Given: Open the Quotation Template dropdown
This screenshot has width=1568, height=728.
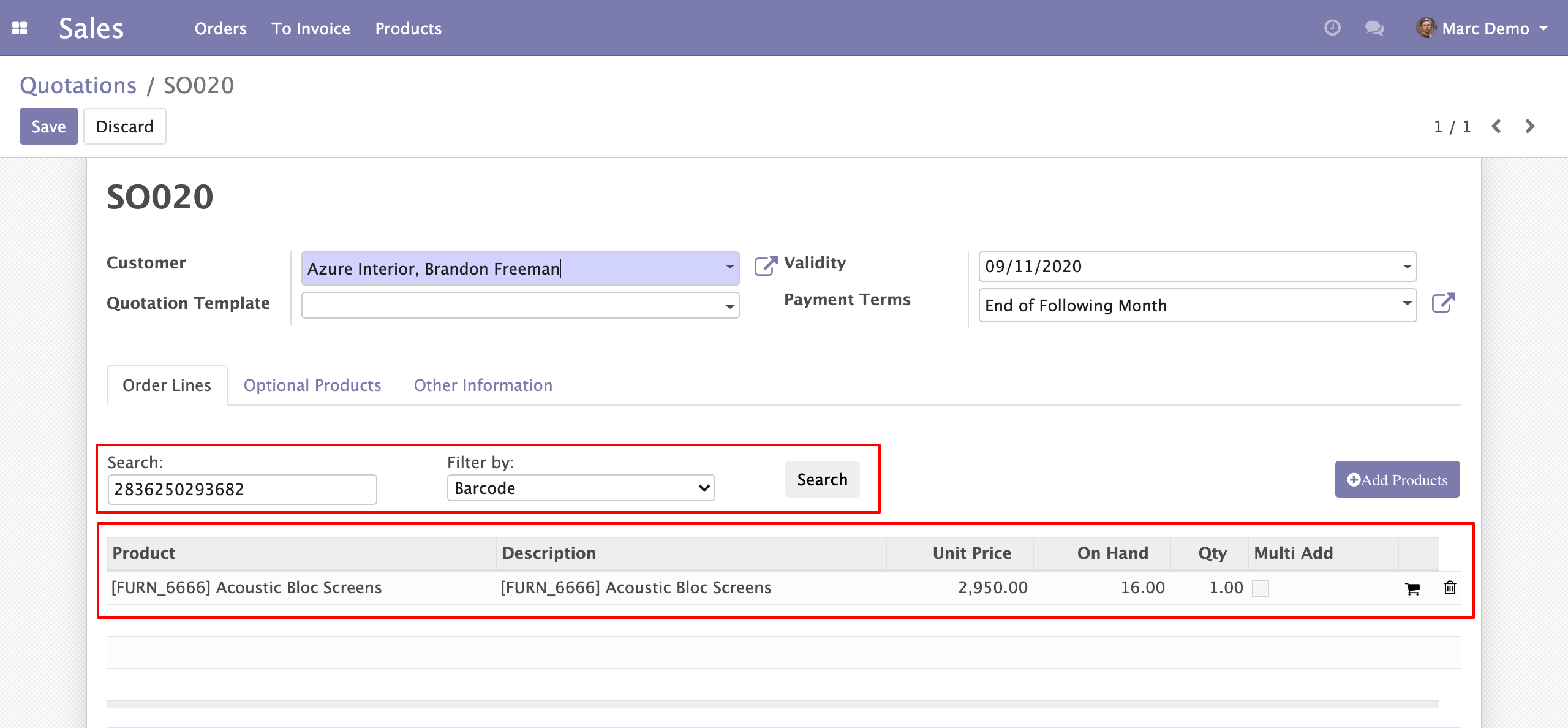Looking at the screenshot, I should click(729, 306).
